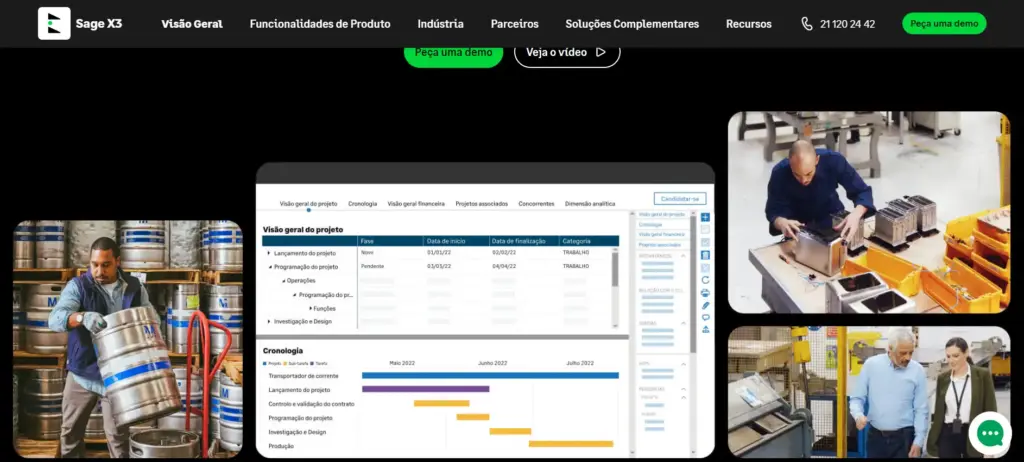Click the 04/04/22 end date cell
The width and height of the screenshot is (1024, 462).
[x=504, y=267]
